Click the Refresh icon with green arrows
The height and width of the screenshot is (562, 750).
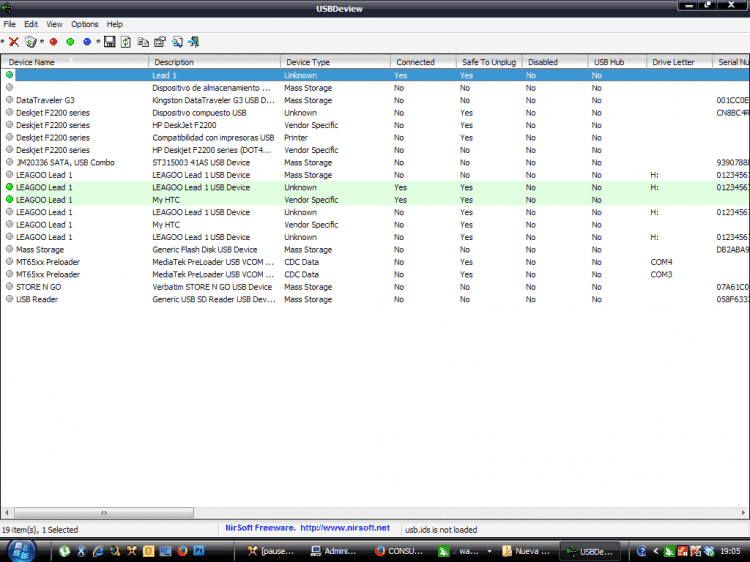click(126, 42)
